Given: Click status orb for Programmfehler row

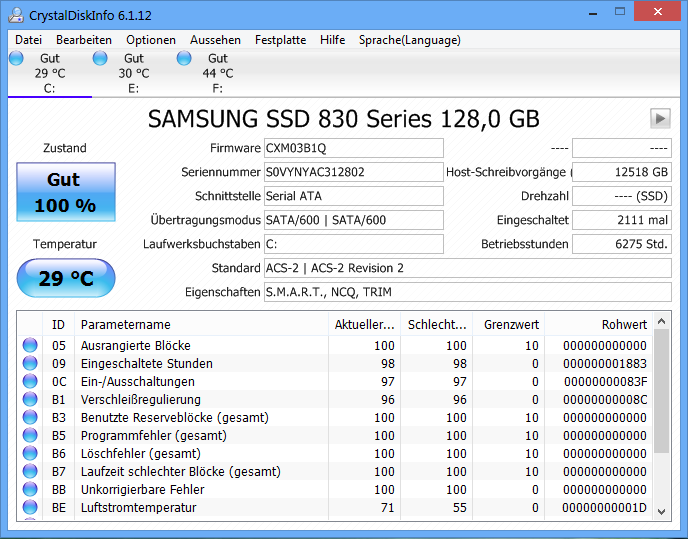Looking at the screenshot, I should [30, 435].
